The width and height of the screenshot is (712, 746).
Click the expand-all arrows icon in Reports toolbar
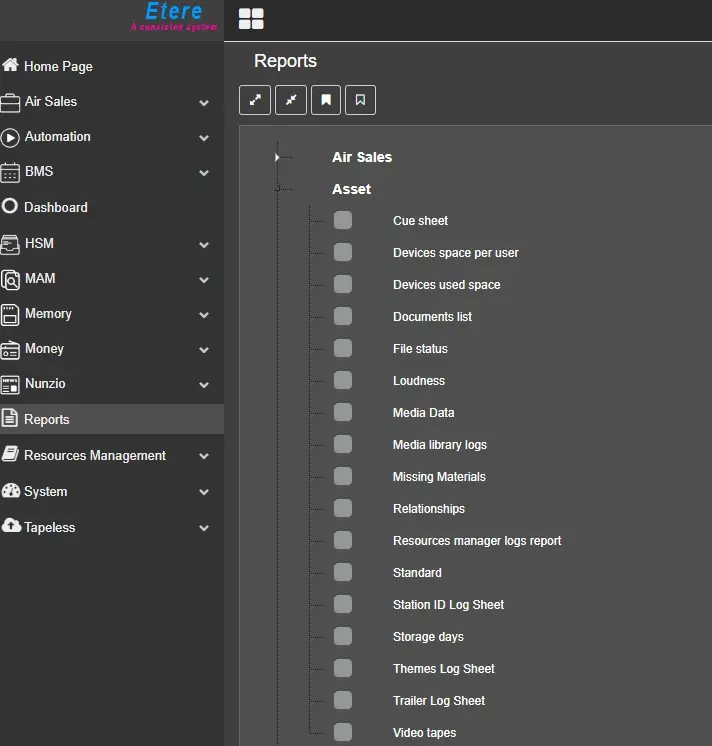[x=255, y=100]
